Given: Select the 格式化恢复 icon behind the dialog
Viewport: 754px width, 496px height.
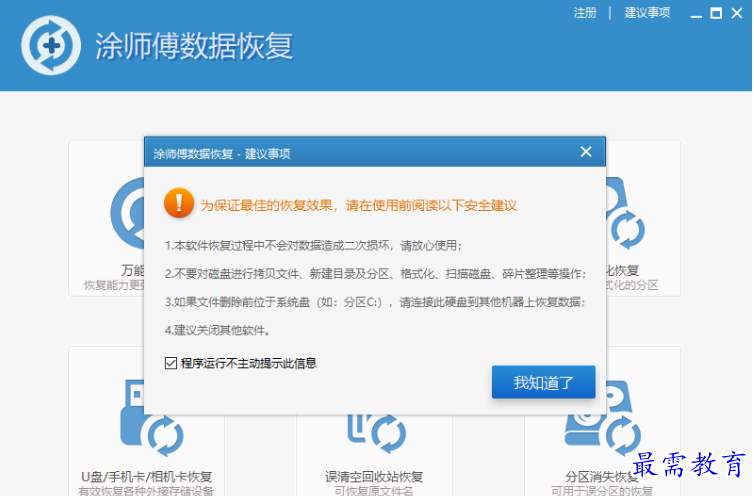Looking at the screenshot, I should tap(625, 213).
